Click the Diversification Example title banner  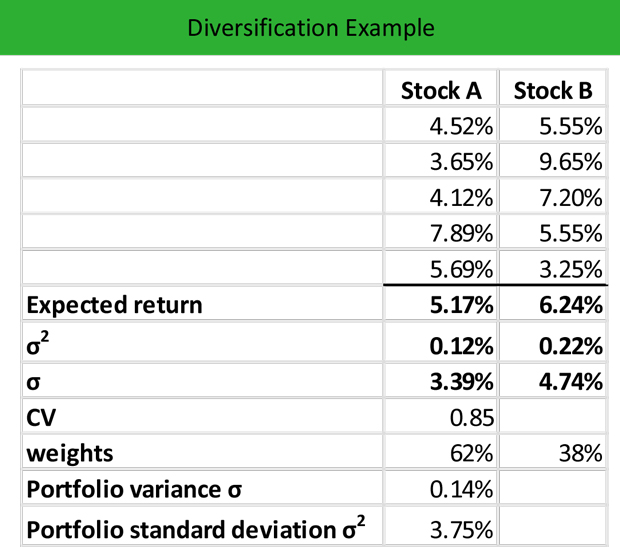[310, 27]
